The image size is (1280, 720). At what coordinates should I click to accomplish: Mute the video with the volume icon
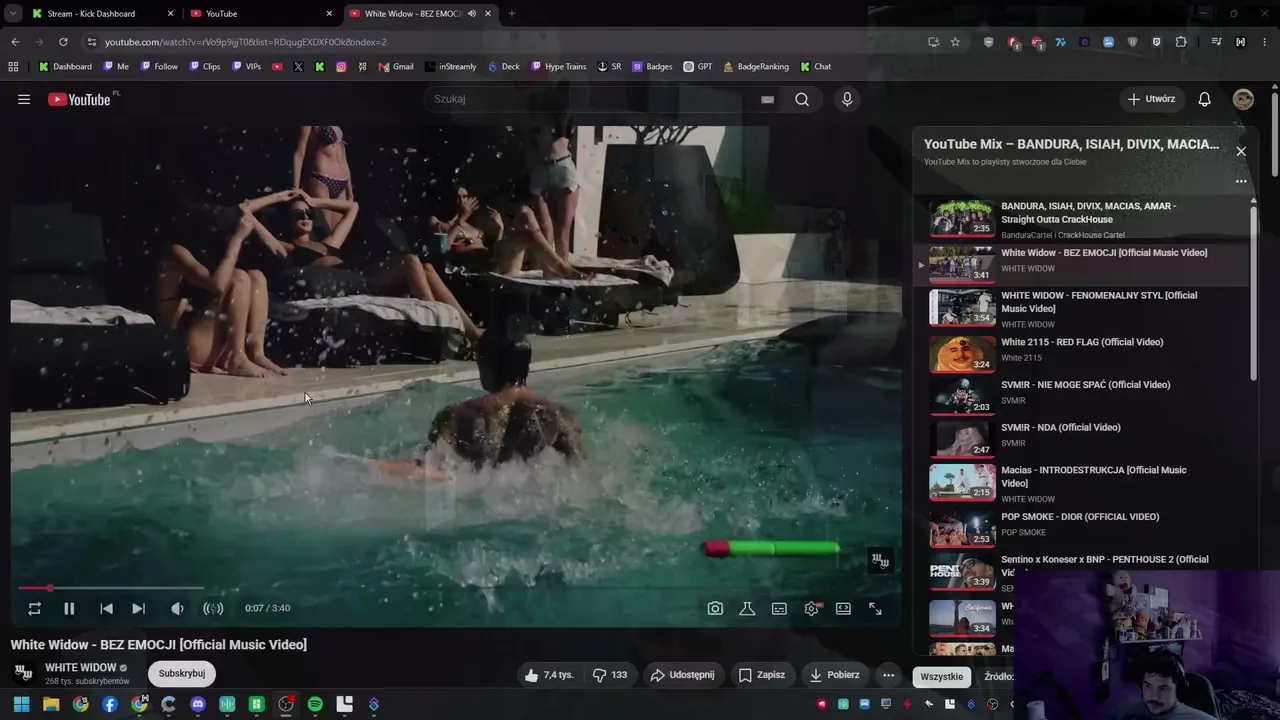[x=177, y=608]
